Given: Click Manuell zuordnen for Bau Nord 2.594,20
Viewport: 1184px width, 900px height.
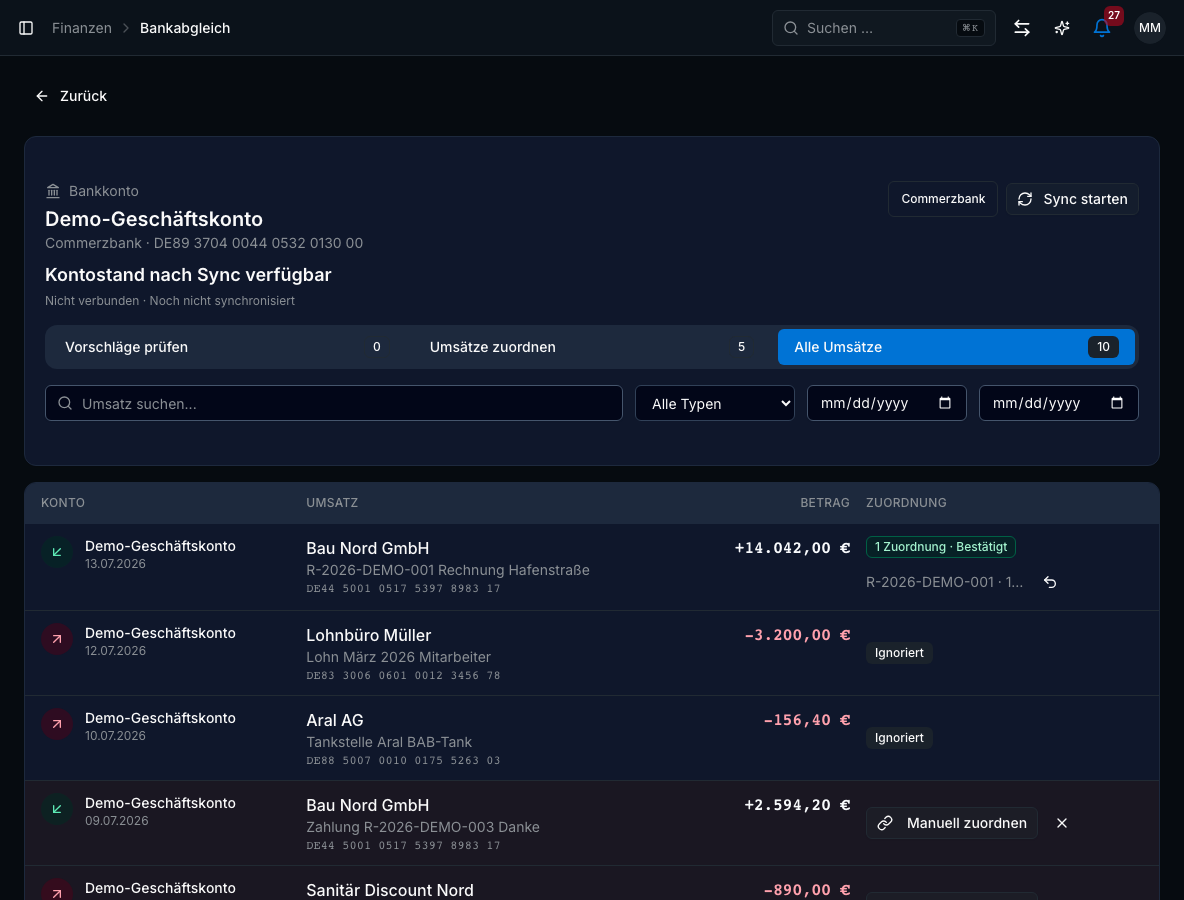Looking at the screenshot, I should 951,823.
